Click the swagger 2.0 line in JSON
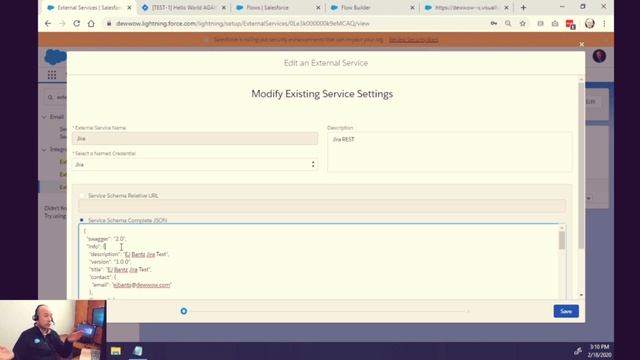640x360 pixels. coord(106,238)
